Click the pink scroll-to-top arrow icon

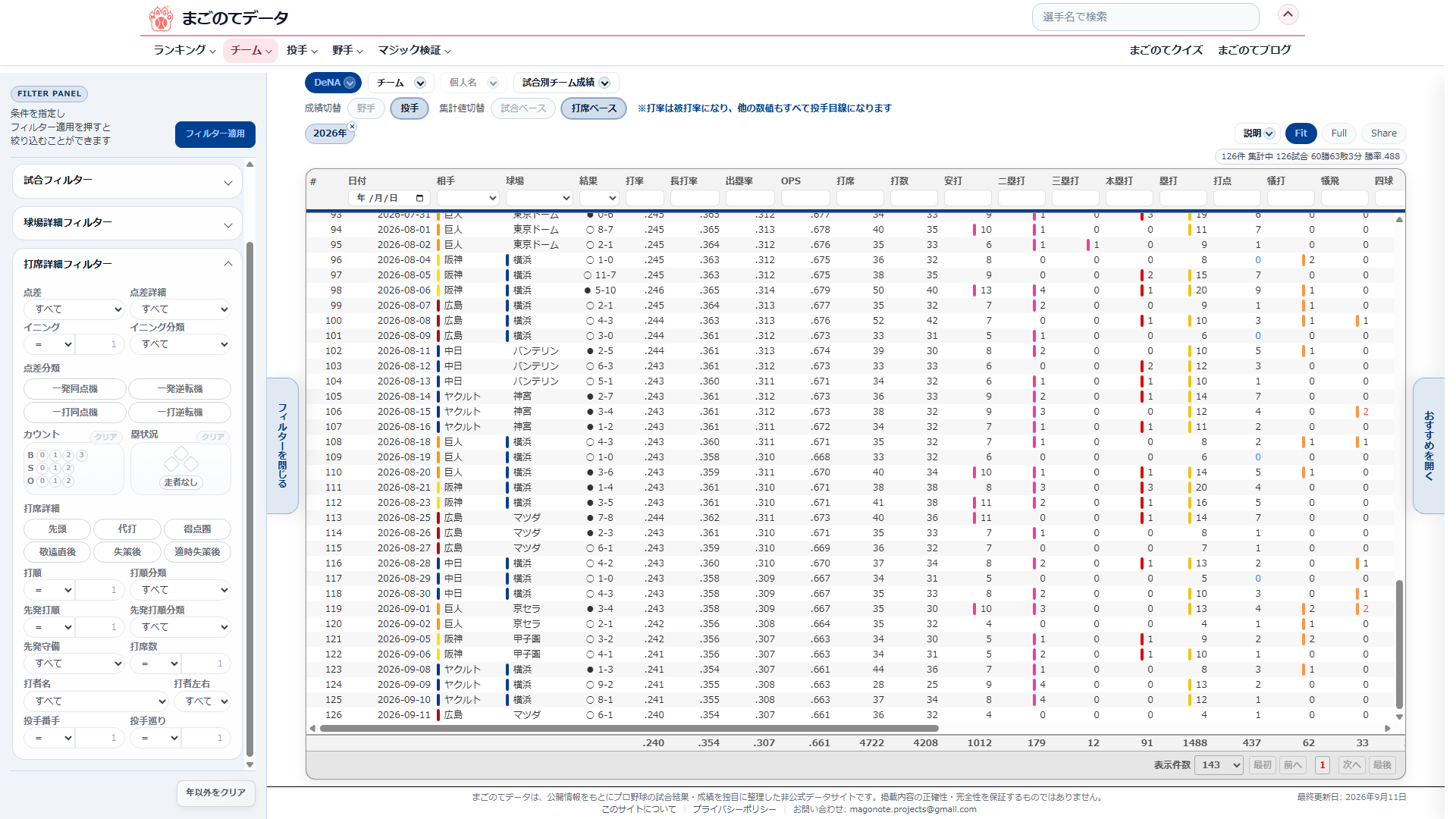point(1288,14)
